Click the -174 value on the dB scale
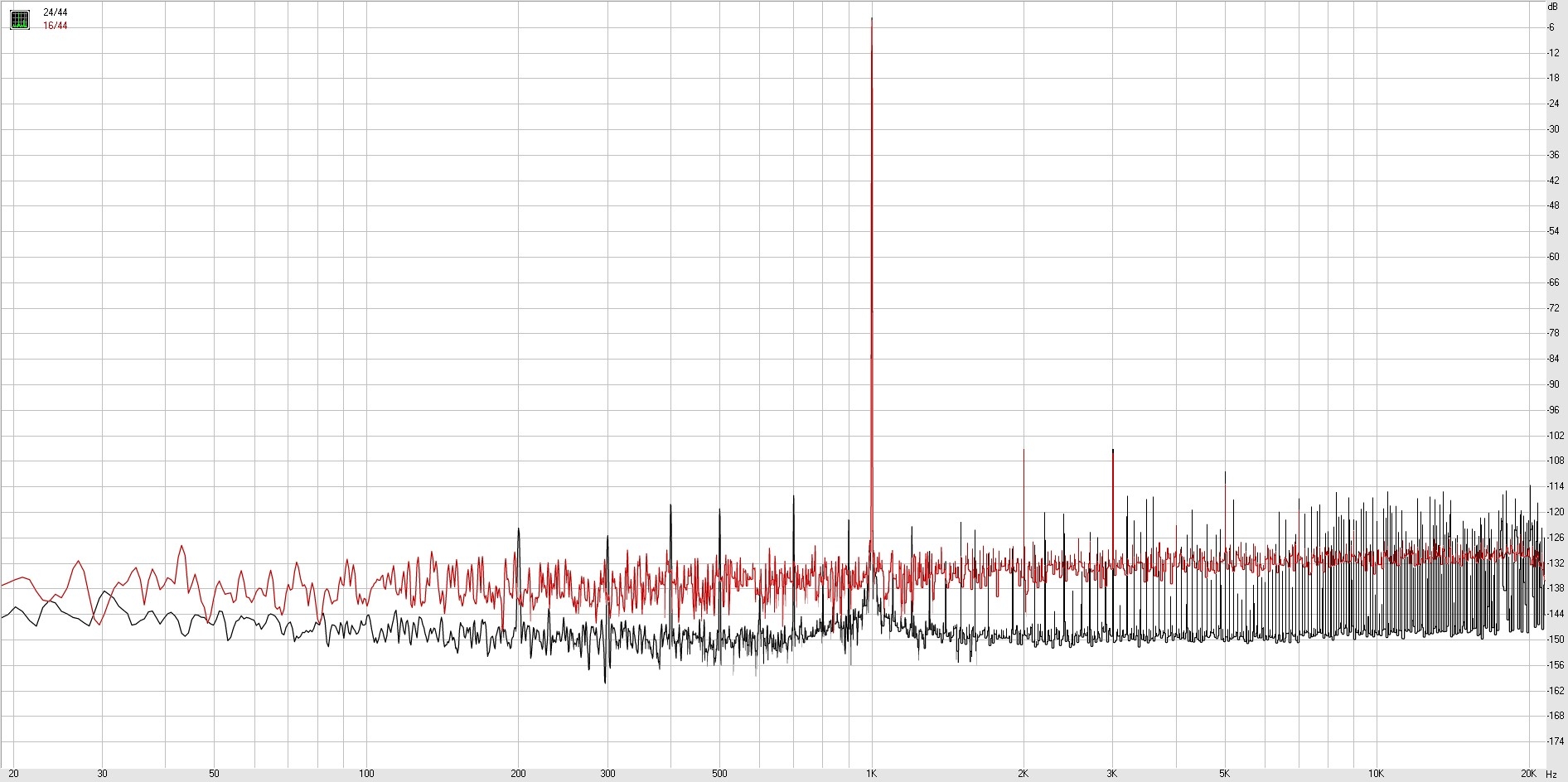 click(x=1553, y=741)
